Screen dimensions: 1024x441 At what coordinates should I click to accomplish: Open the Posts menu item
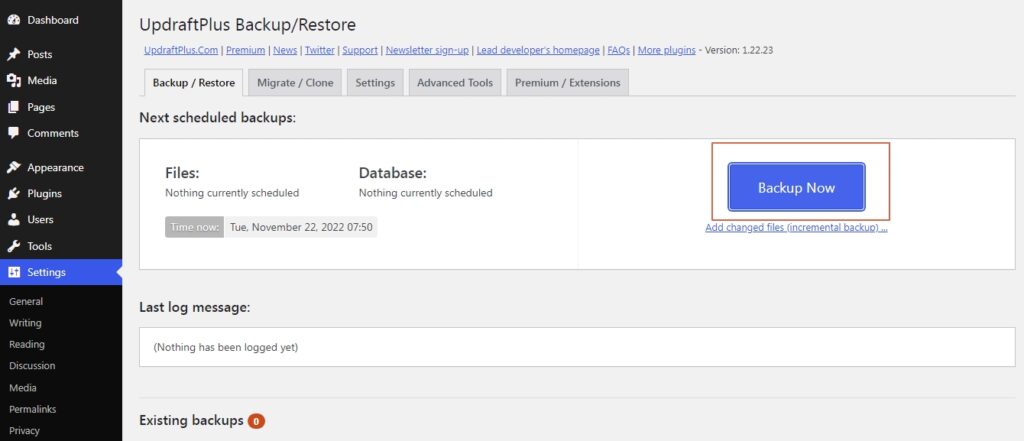click(x=61, y=54)
